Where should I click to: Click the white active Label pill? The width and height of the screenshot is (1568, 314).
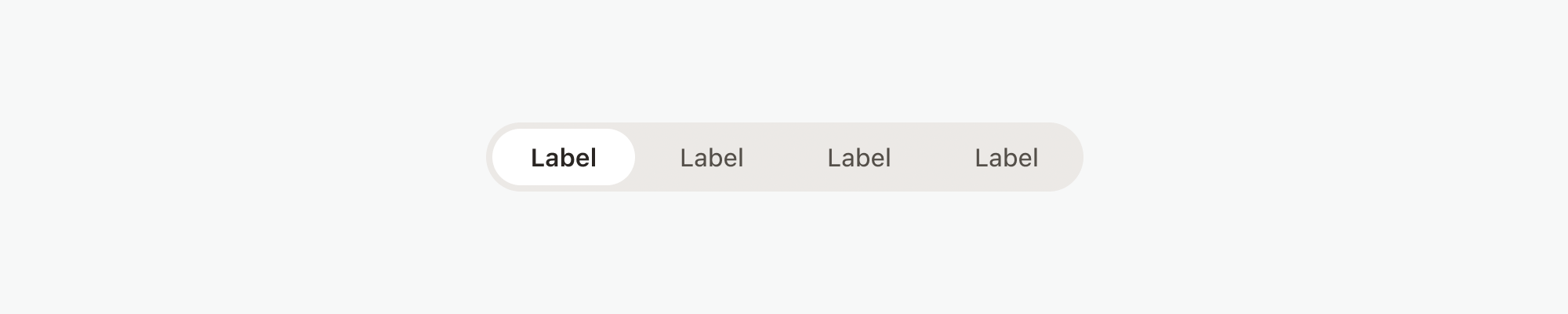pos(564,157)
